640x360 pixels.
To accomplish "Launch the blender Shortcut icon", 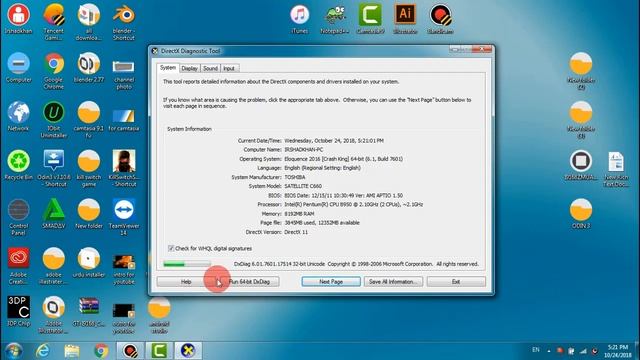I will 124,22.
